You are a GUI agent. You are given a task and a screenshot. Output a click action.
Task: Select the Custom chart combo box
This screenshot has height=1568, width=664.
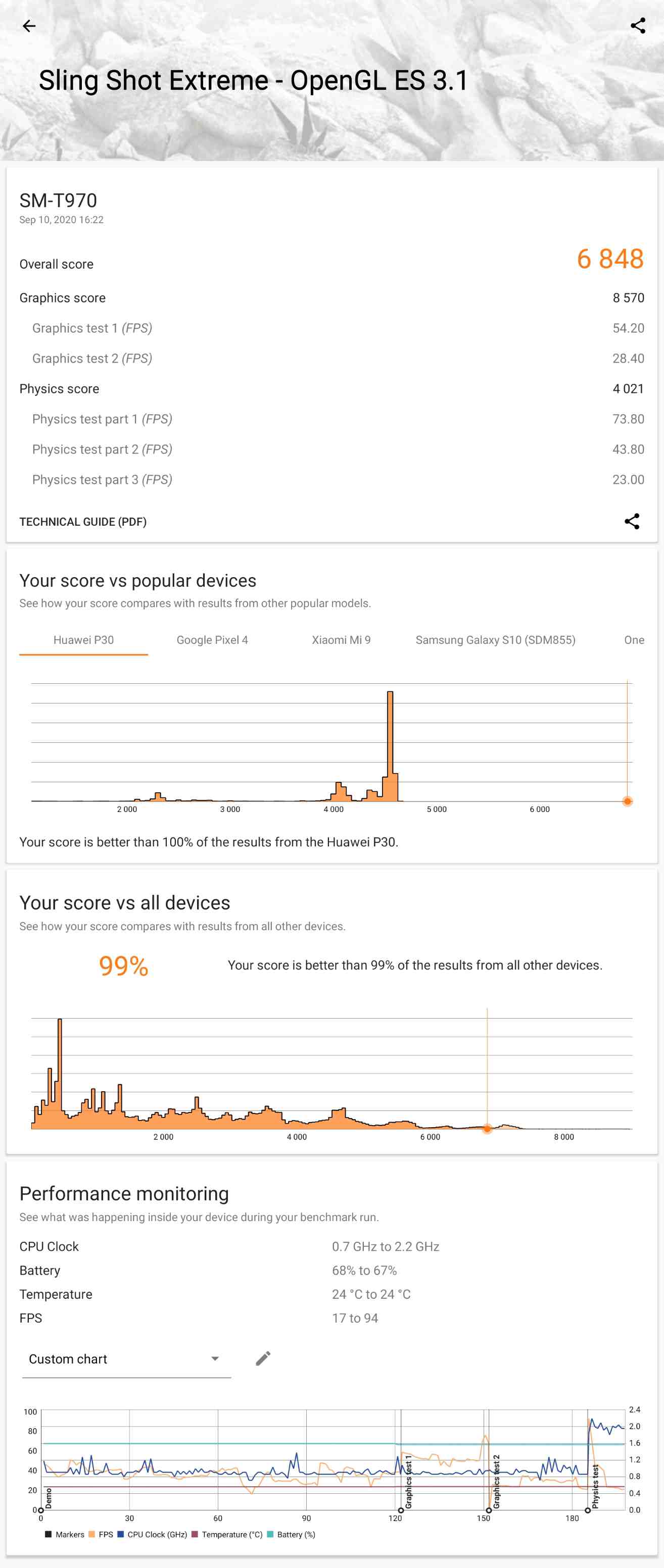point(126,1359)
